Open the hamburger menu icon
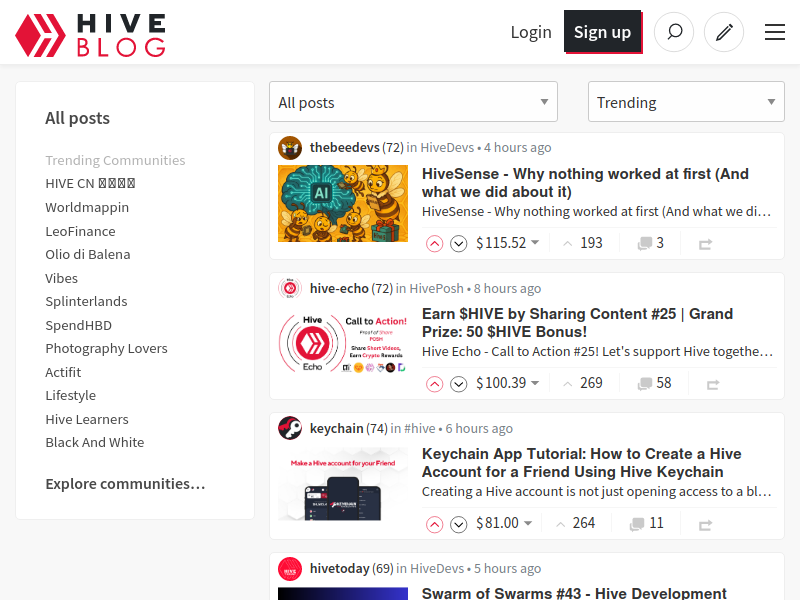 tap(774, 32)
